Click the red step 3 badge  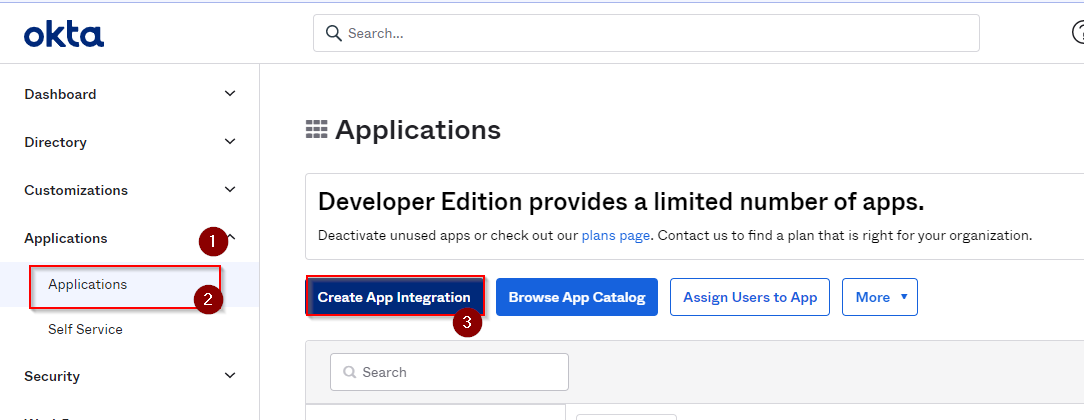coord(468,322)
